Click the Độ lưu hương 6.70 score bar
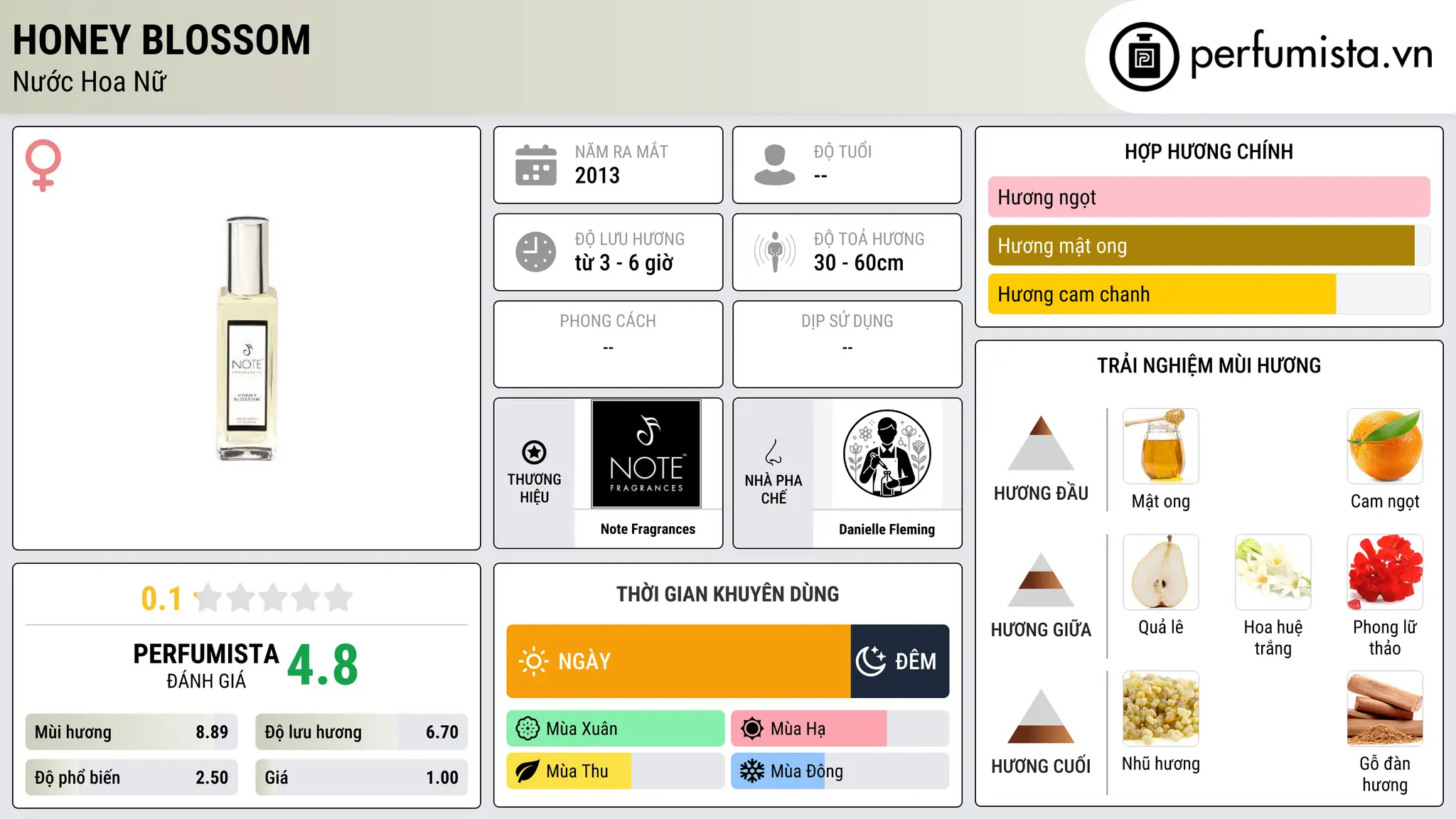 click(362, 732)
